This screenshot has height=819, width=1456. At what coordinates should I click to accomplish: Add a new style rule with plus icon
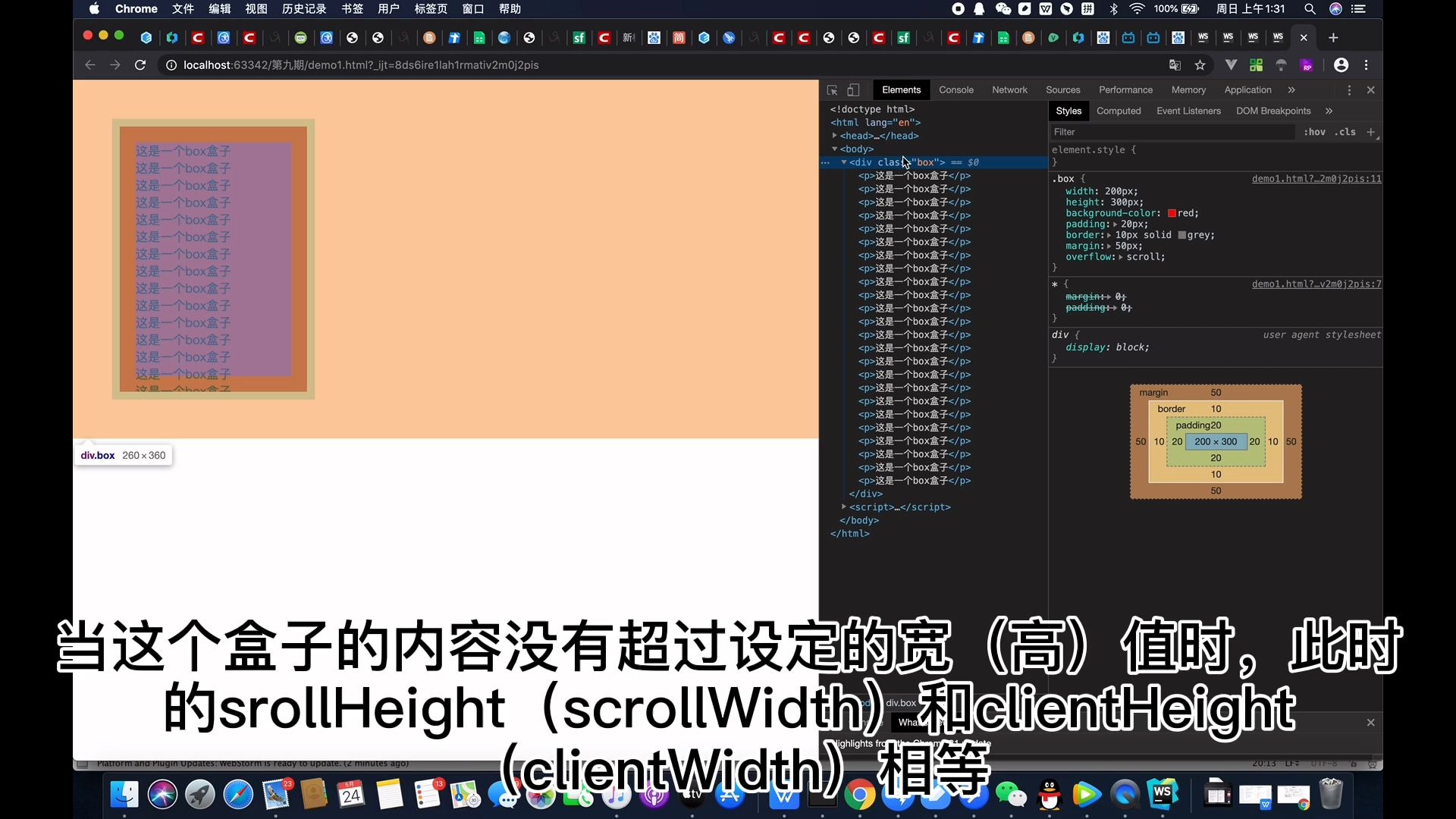(x=1371, y=132)
